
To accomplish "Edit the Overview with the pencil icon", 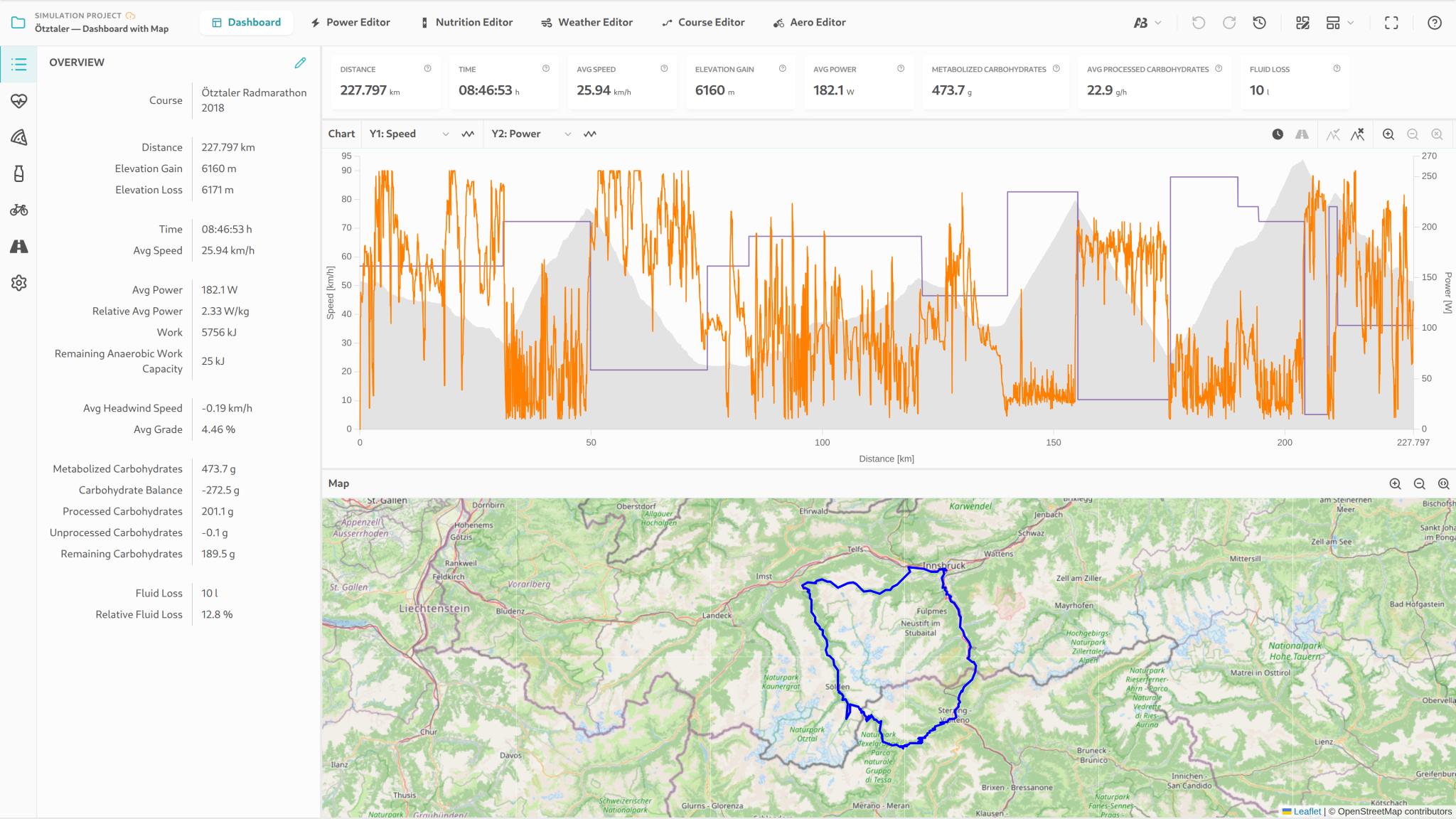I will [301, 63].
